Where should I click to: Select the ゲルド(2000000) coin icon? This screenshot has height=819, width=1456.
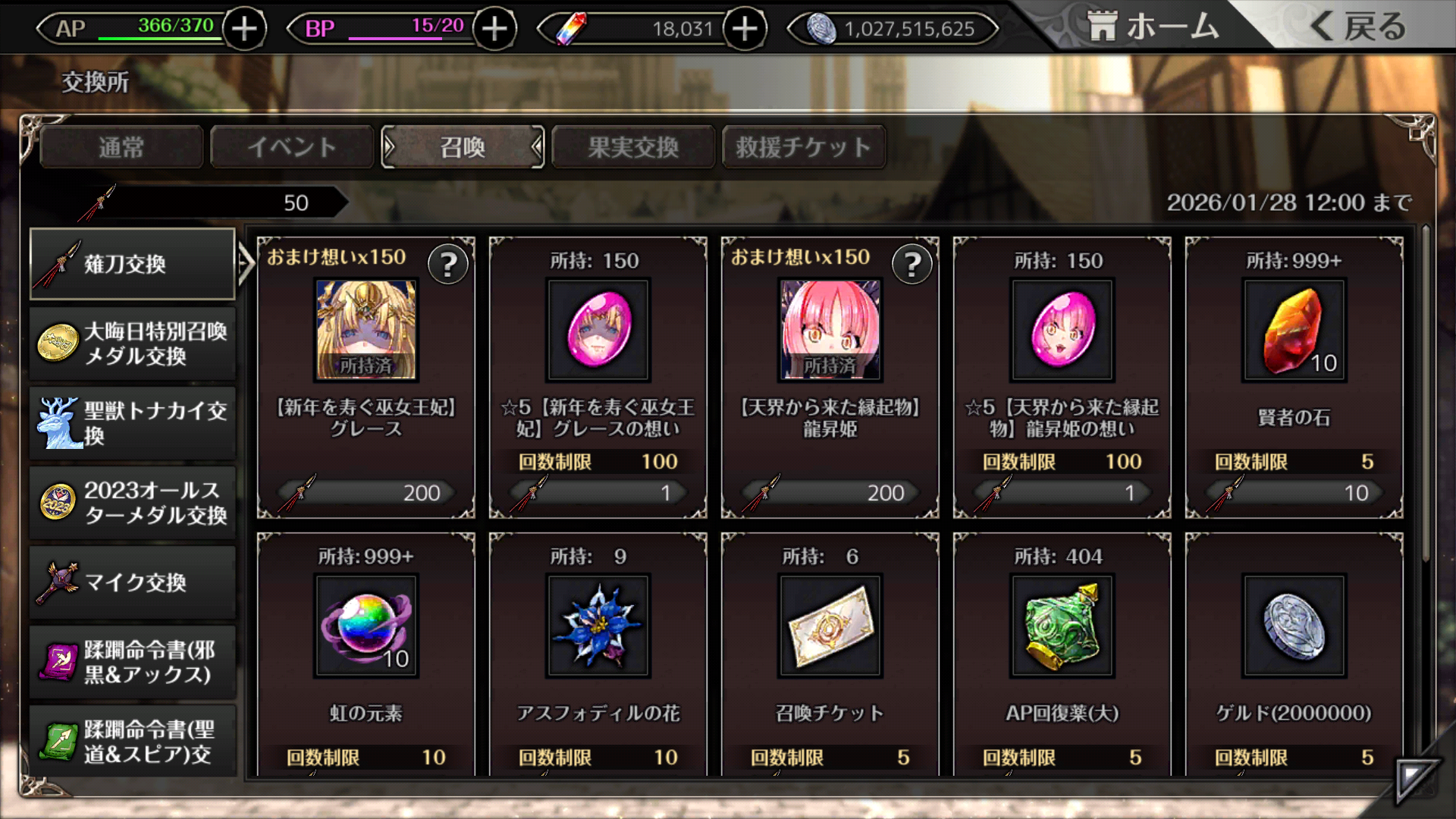(1294, 626)
